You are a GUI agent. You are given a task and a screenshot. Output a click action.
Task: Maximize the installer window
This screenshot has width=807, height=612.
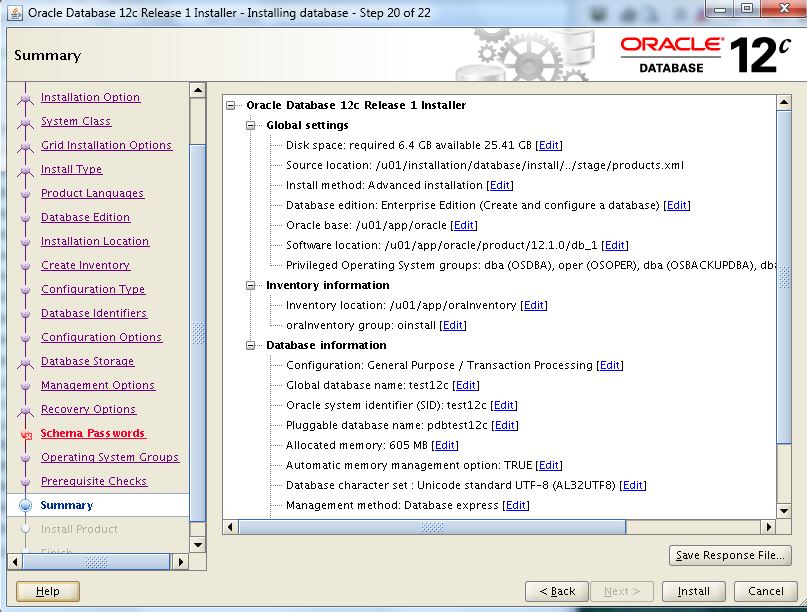pos(747,8)
